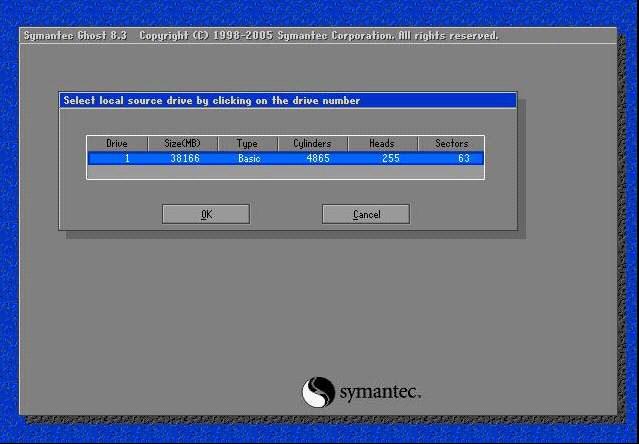Click the Heads column header
639x444 pixels.
tap(382, 144)
